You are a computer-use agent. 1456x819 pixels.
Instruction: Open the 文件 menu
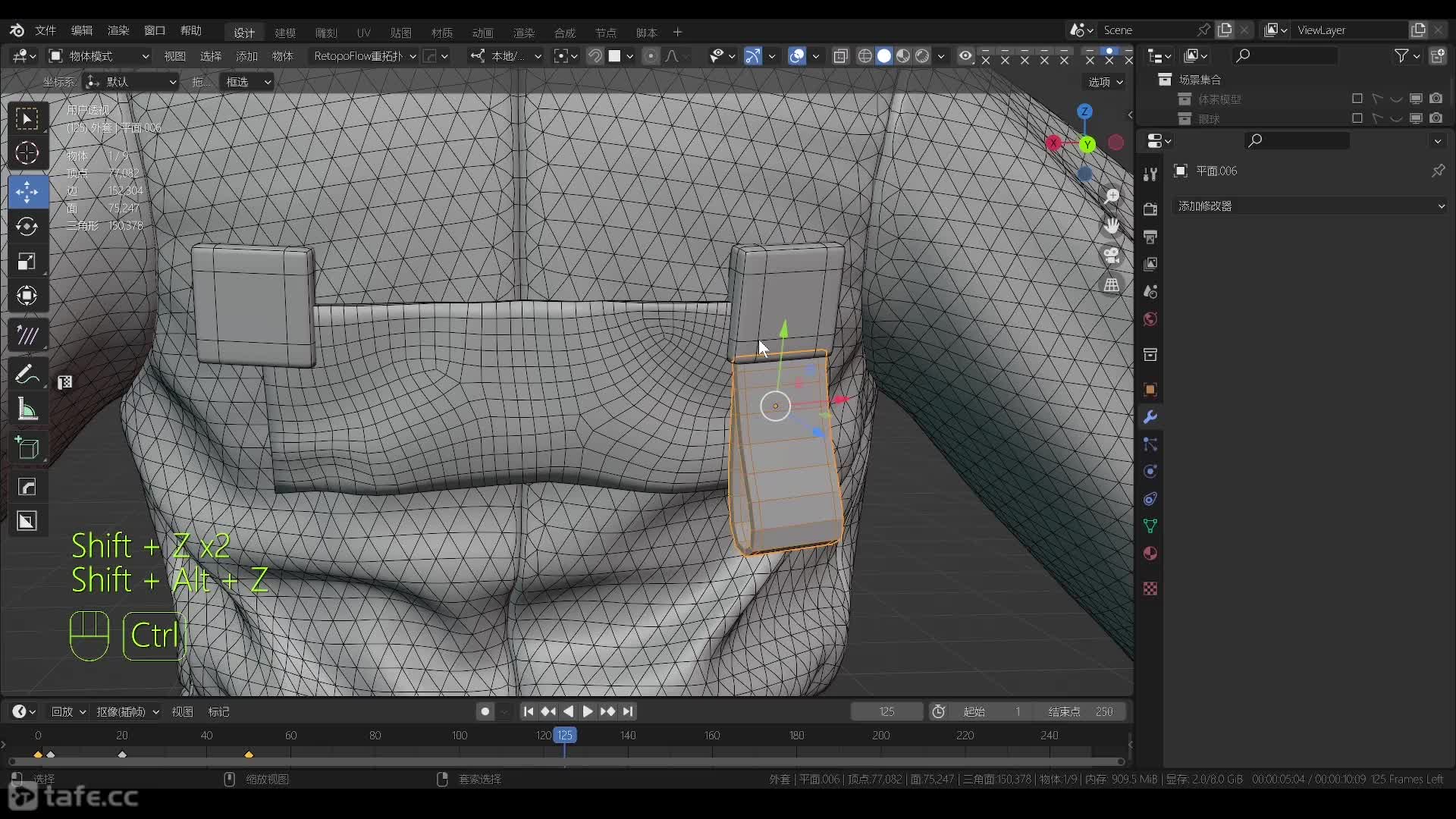tap(45, 30)
